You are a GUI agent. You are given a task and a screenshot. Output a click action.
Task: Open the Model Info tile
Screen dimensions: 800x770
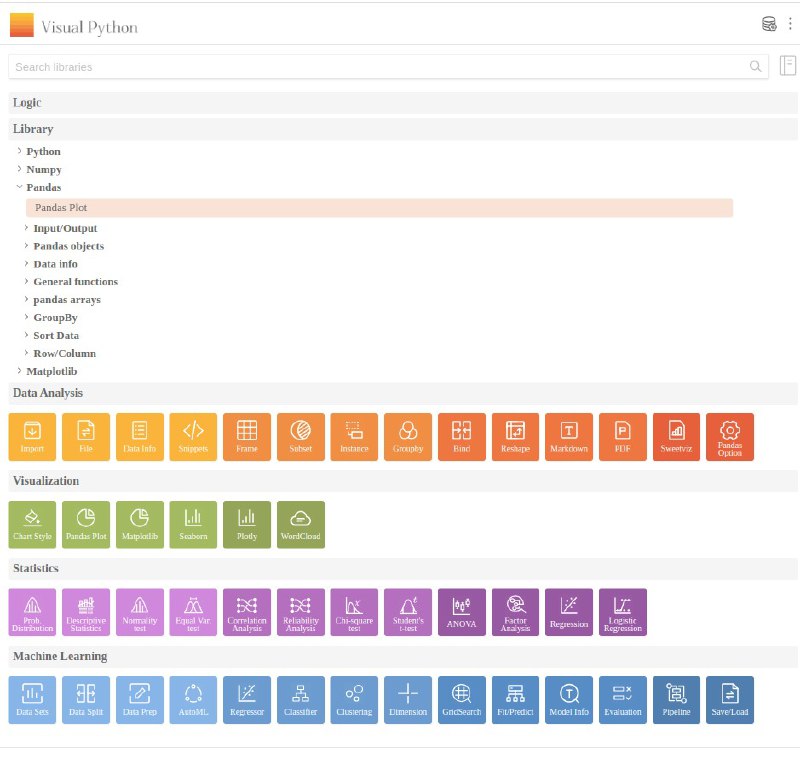(x=569, y=700)
